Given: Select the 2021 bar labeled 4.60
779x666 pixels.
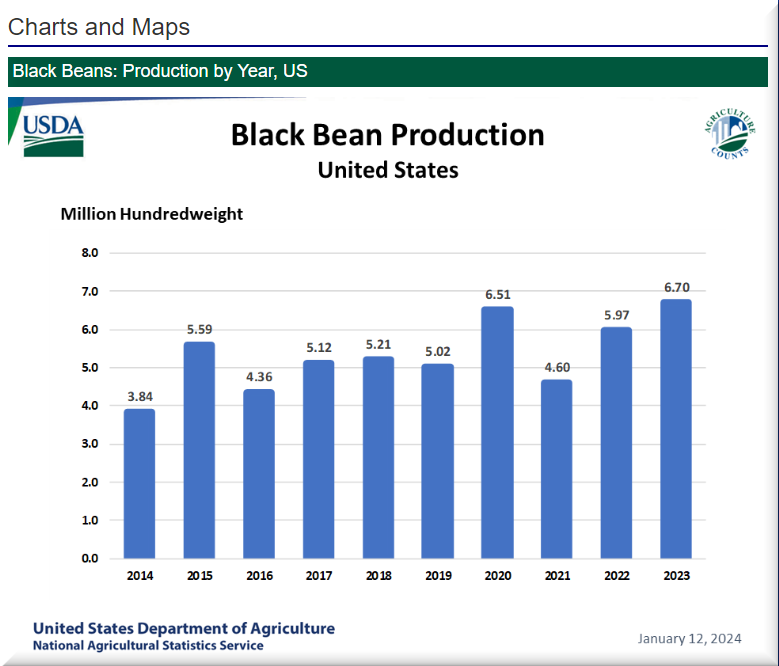Looking at the screenshot, I should pyautogui.click(x=556, y=469).
